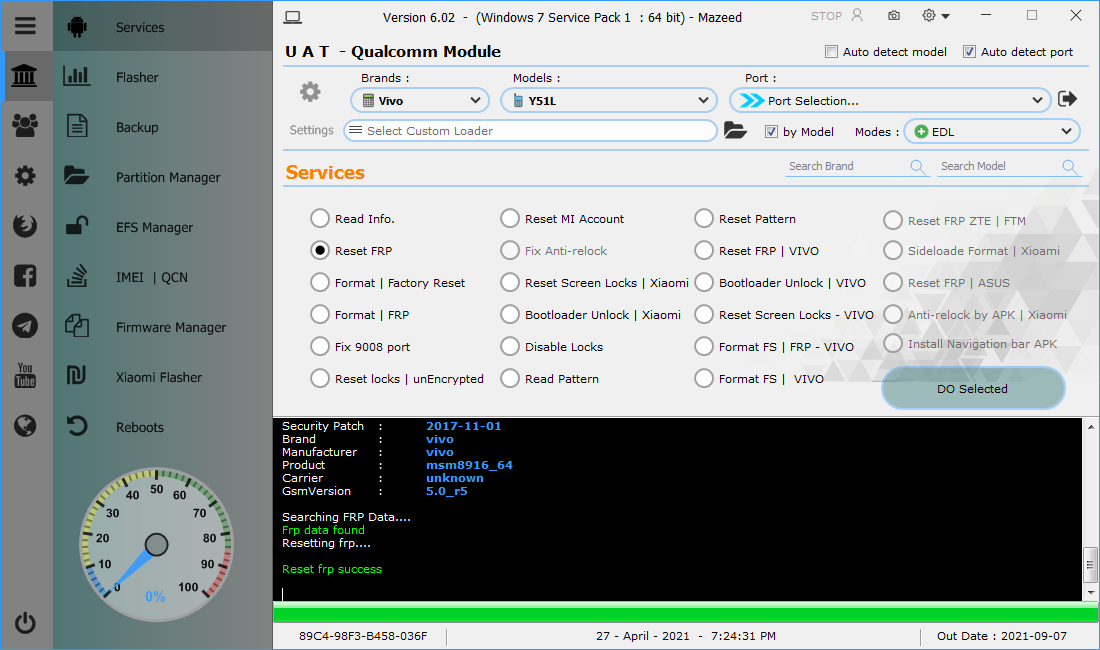The width and height of the screenshot is (1100, 650).
Task: Click the arrow icon beside Port Selection
Action: pyautogui.click(x=1067, y=99)
